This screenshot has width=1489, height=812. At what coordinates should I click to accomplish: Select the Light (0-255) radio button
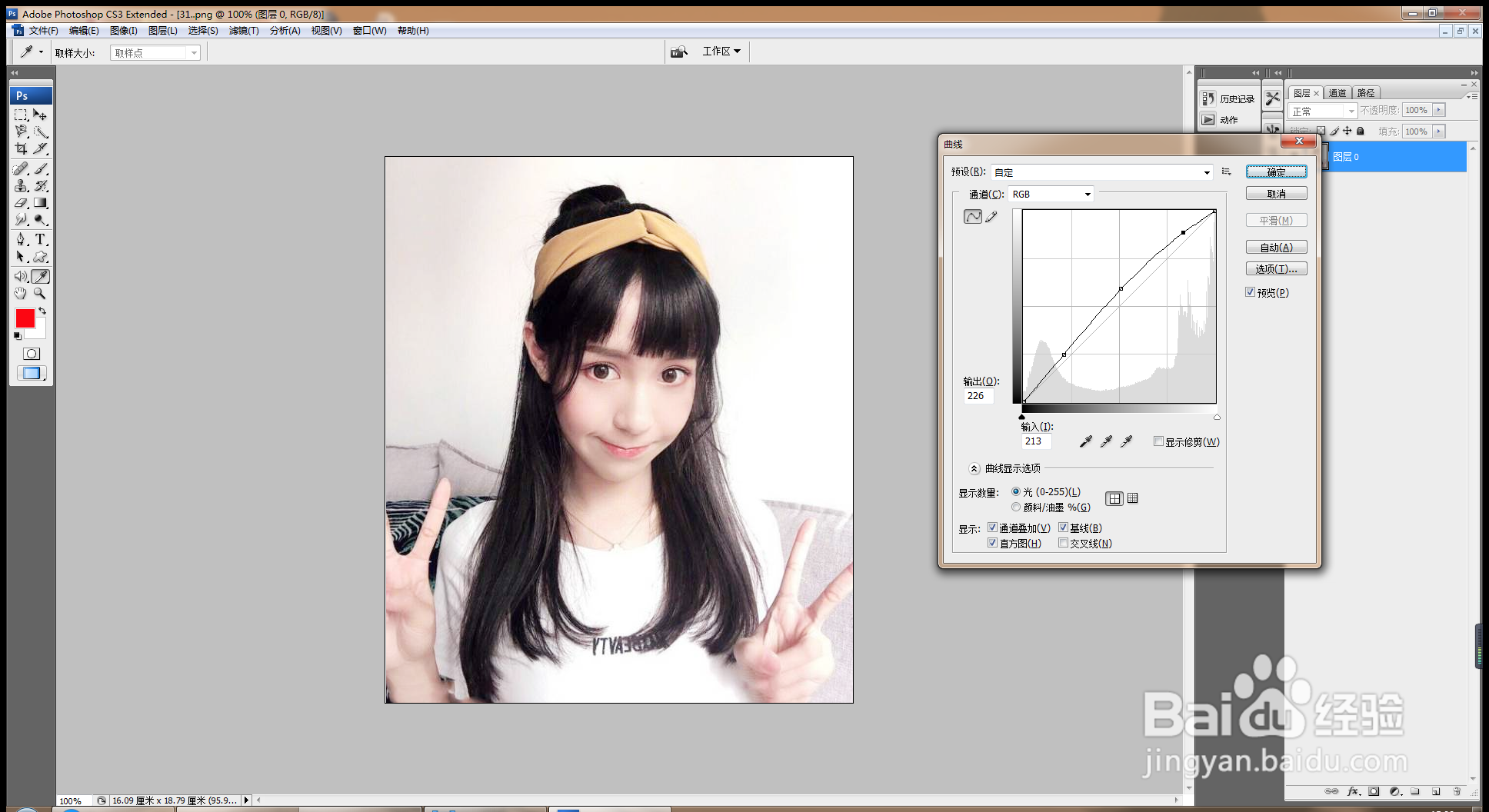point(1016,491)
